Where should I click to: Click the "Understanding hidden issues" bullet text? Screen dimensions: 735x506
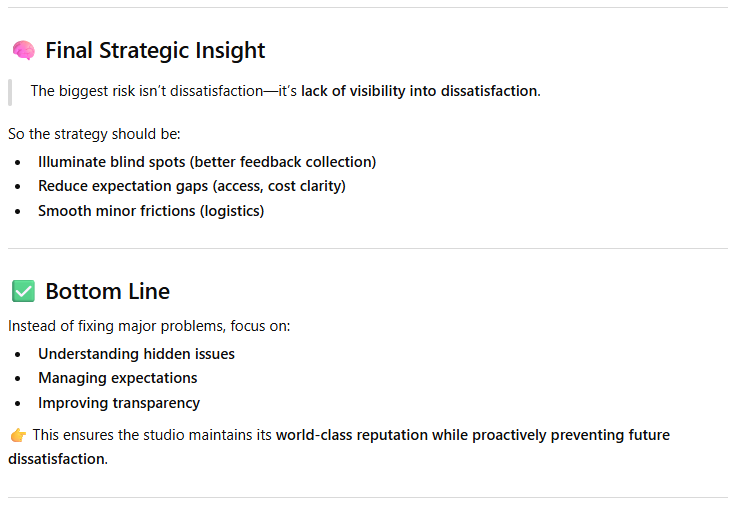point(136,353)
